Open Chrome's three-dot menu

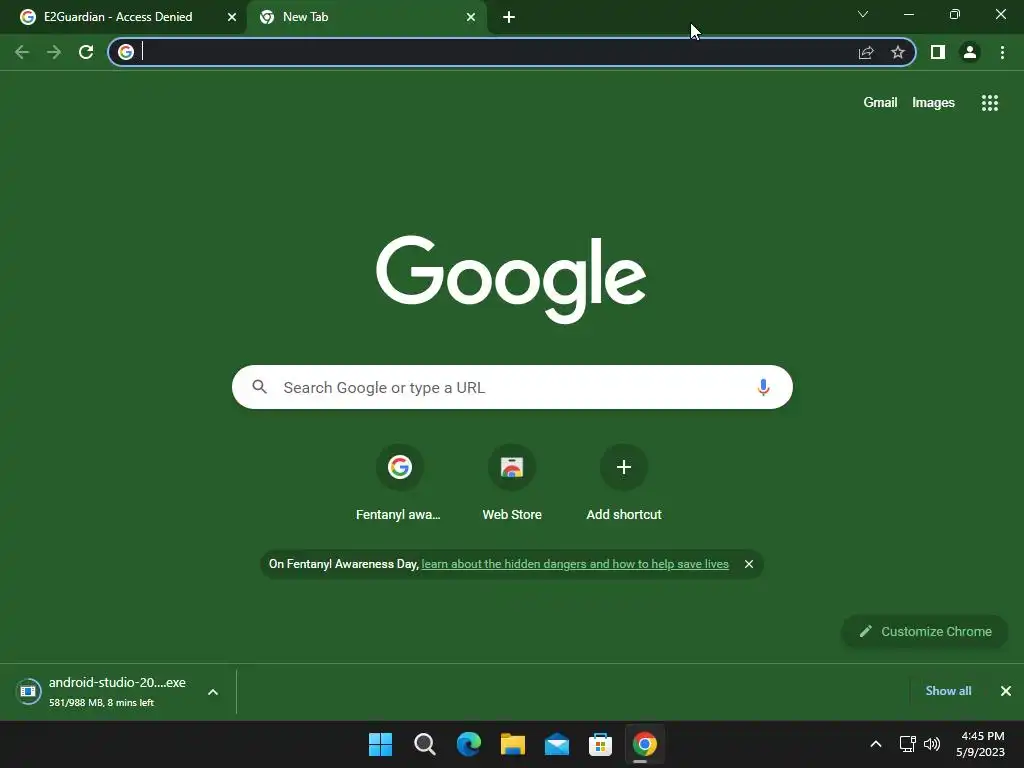(1002, 52)
